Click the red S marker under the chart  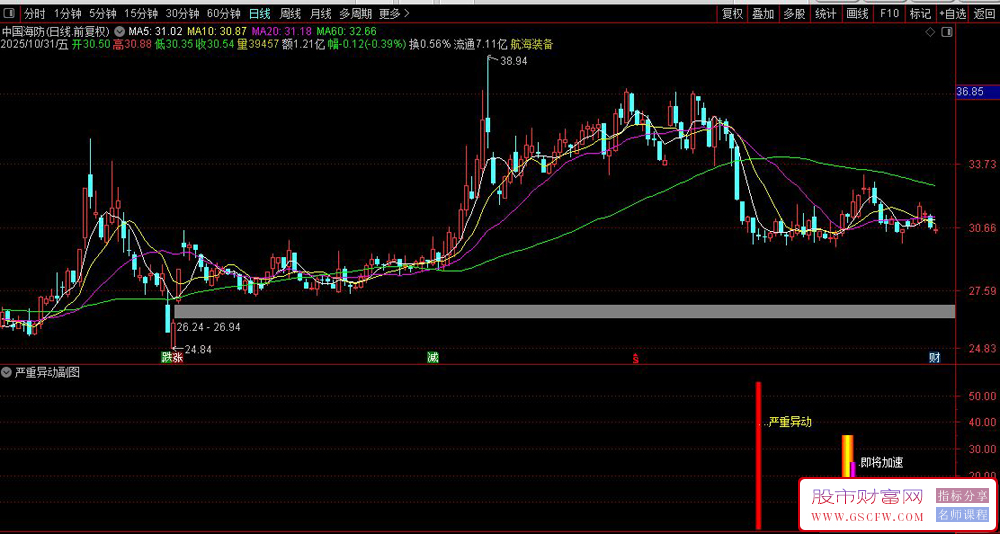point(635,358)
